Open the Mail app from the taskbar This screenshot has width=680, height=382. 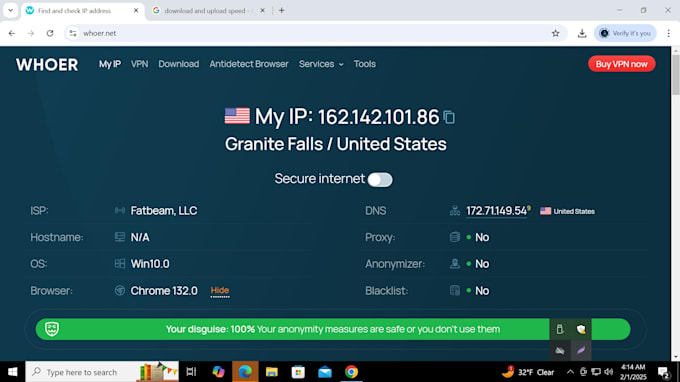point(325,372)
